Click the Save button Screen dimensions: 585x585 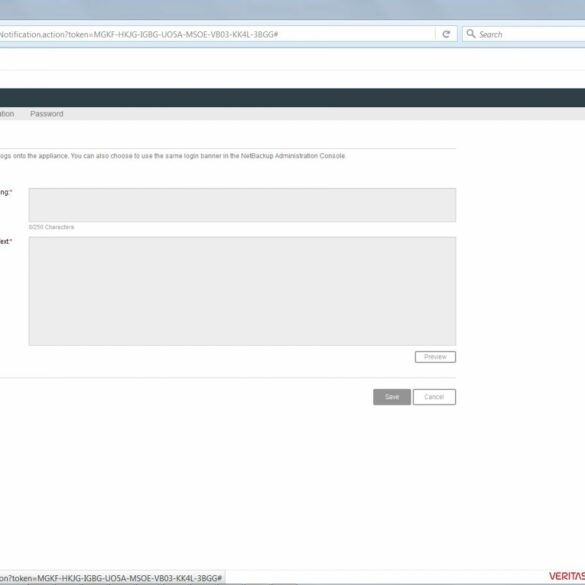(x=392, y=397)
